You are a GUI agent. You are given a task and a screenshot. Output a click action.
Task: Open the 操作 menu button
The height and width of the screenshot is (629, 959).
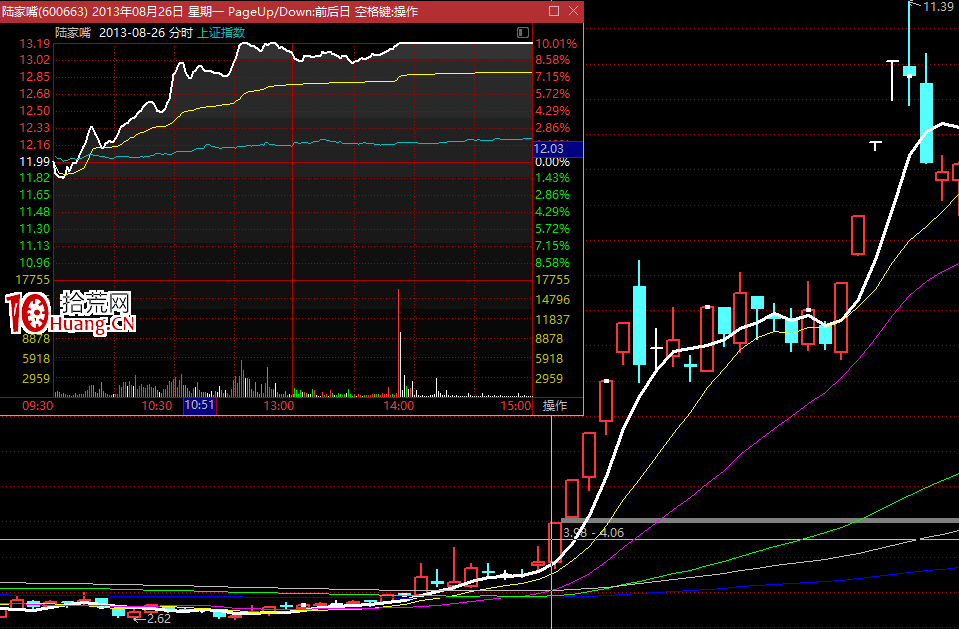pyautogui.click(x=555, y=406)
